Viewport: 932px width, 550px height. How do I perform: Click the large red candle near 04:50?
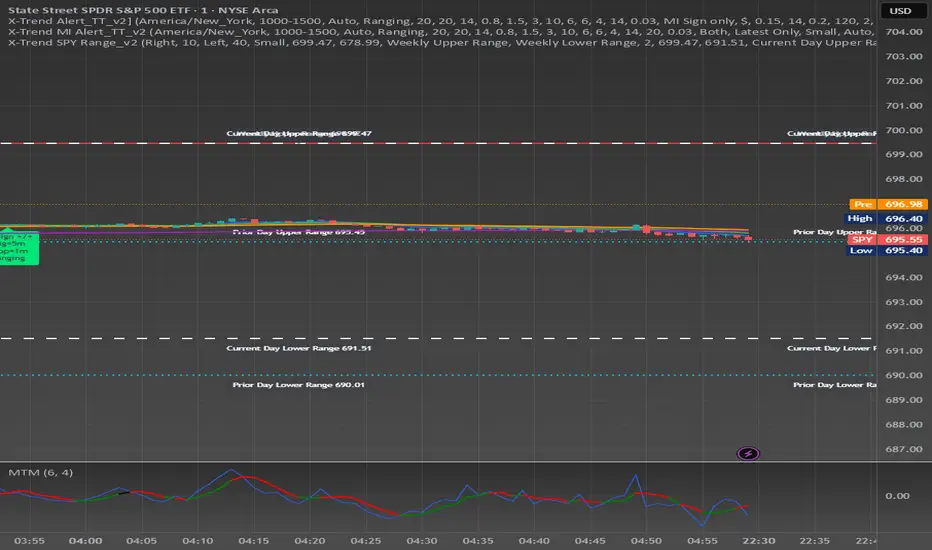pos(646,229)
